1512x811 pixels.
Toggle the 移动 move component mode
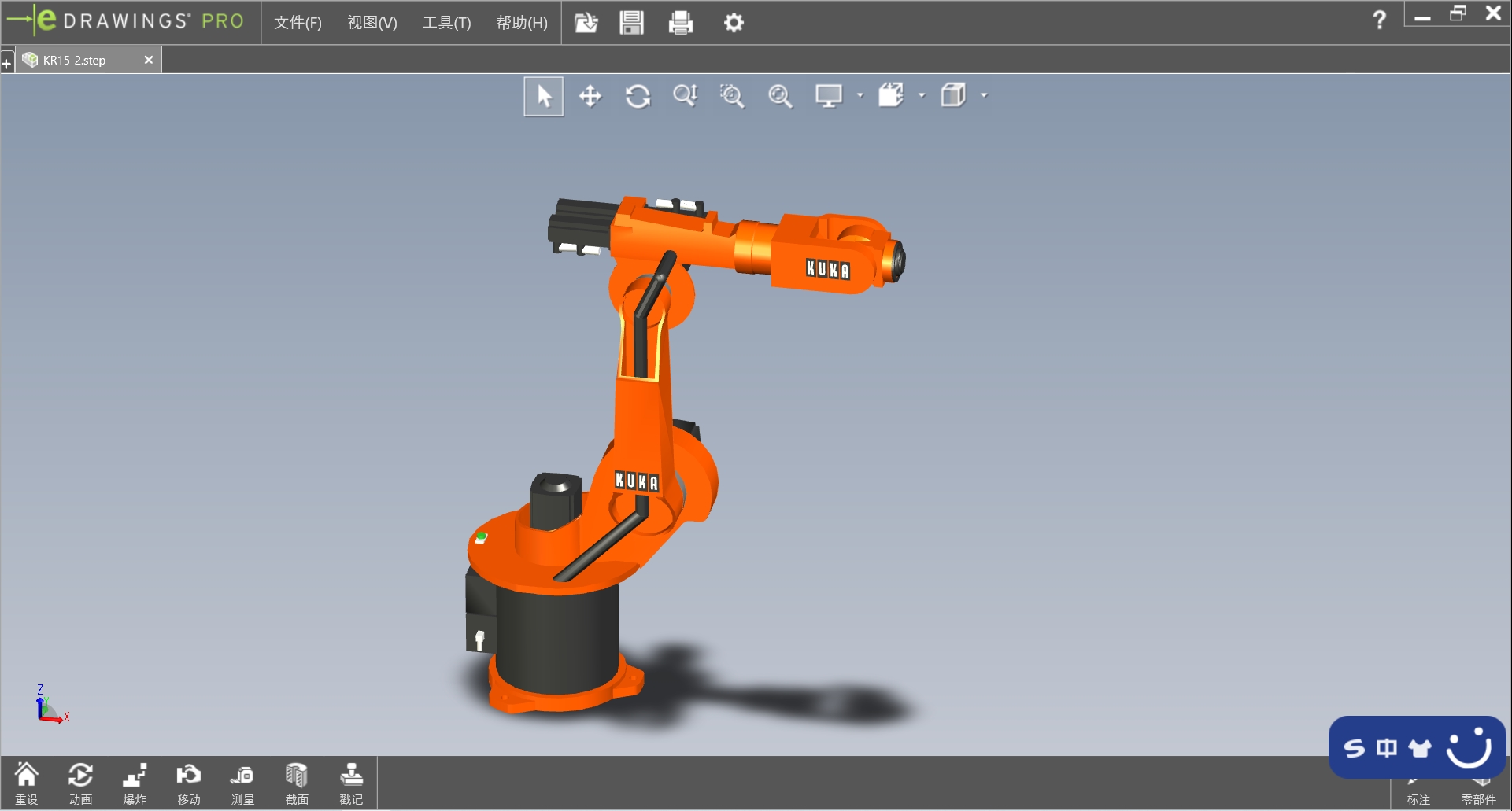coord(189,783)
